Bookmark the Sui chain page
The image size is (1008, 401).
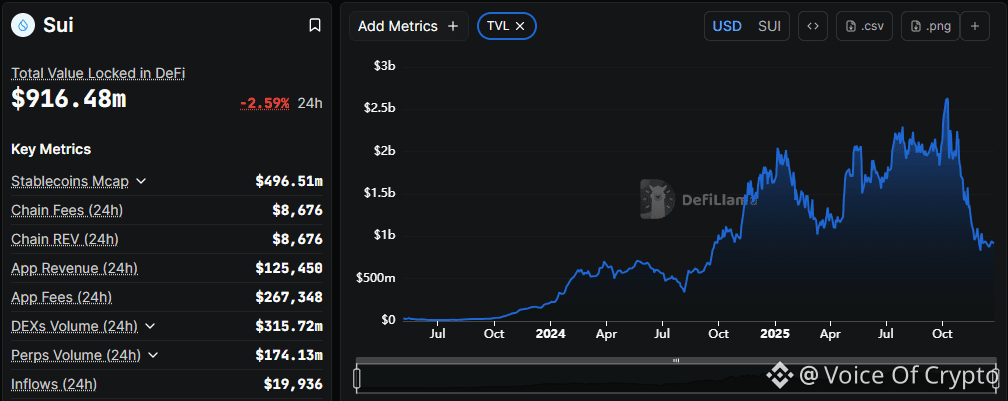point(314,26)
